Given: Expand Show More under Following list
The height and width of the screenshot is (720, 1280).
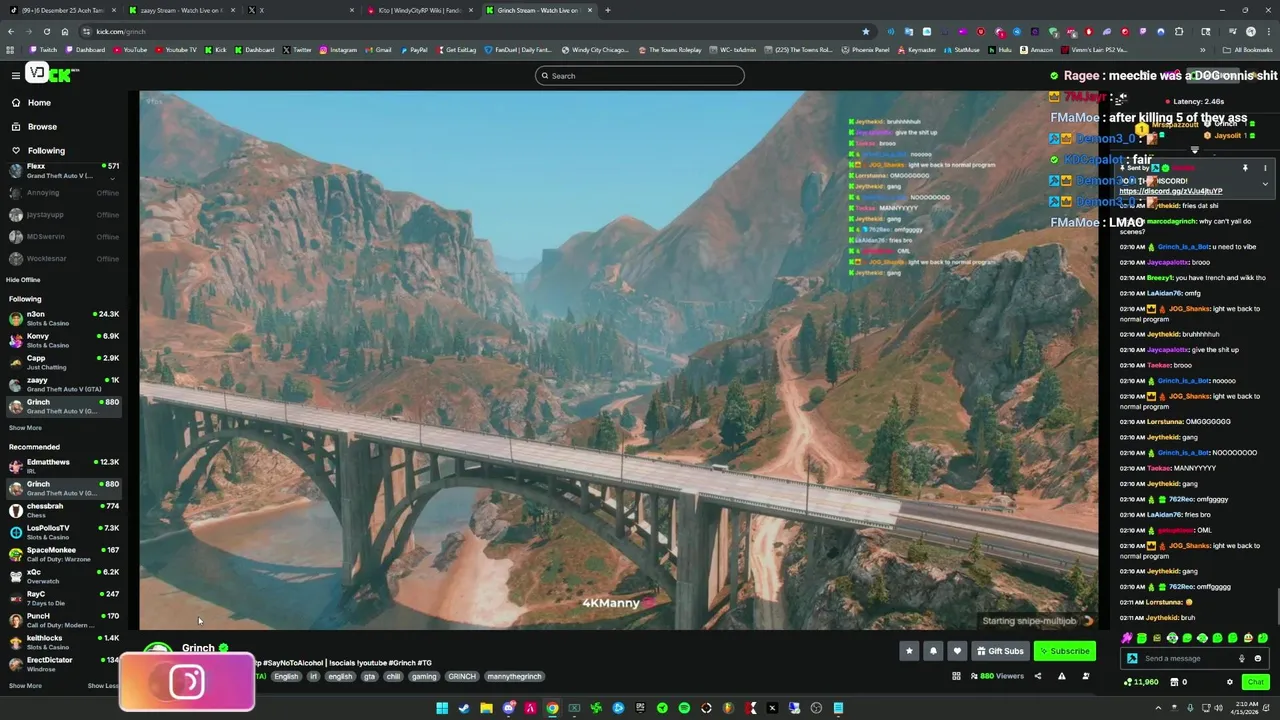Looking at the screenshot, I should click(26, 428).
